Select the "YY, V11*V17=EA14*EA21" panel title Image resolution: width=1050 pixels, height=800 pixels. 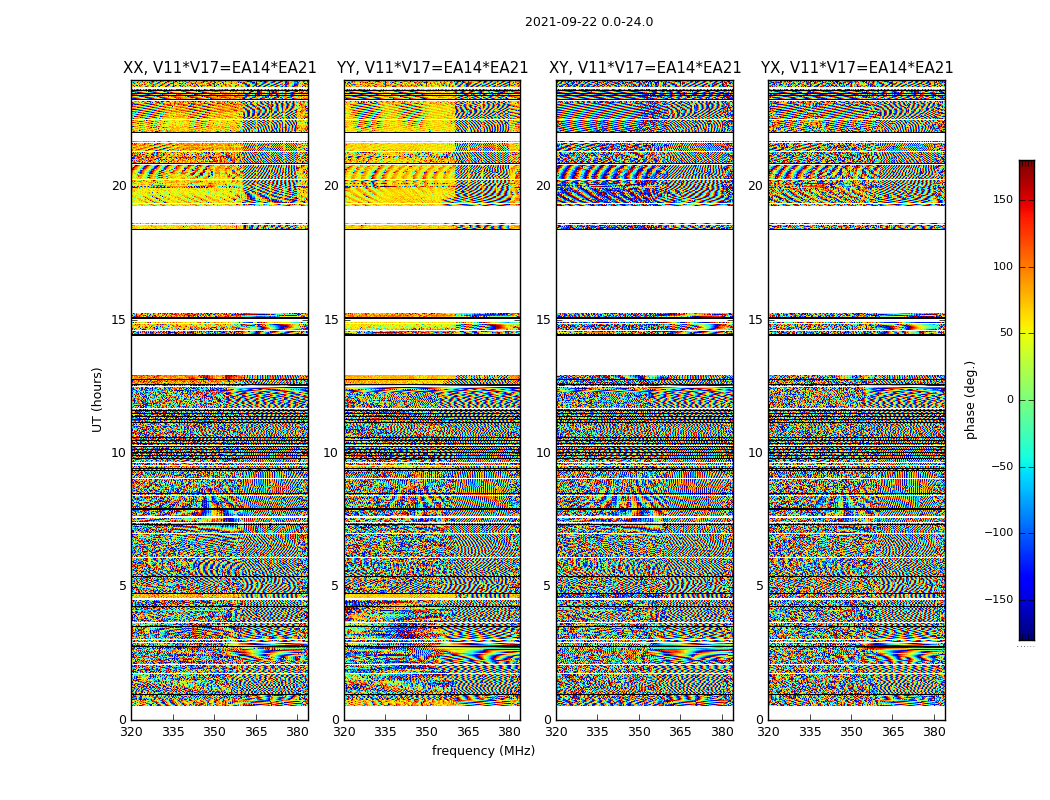click(433, 68)
